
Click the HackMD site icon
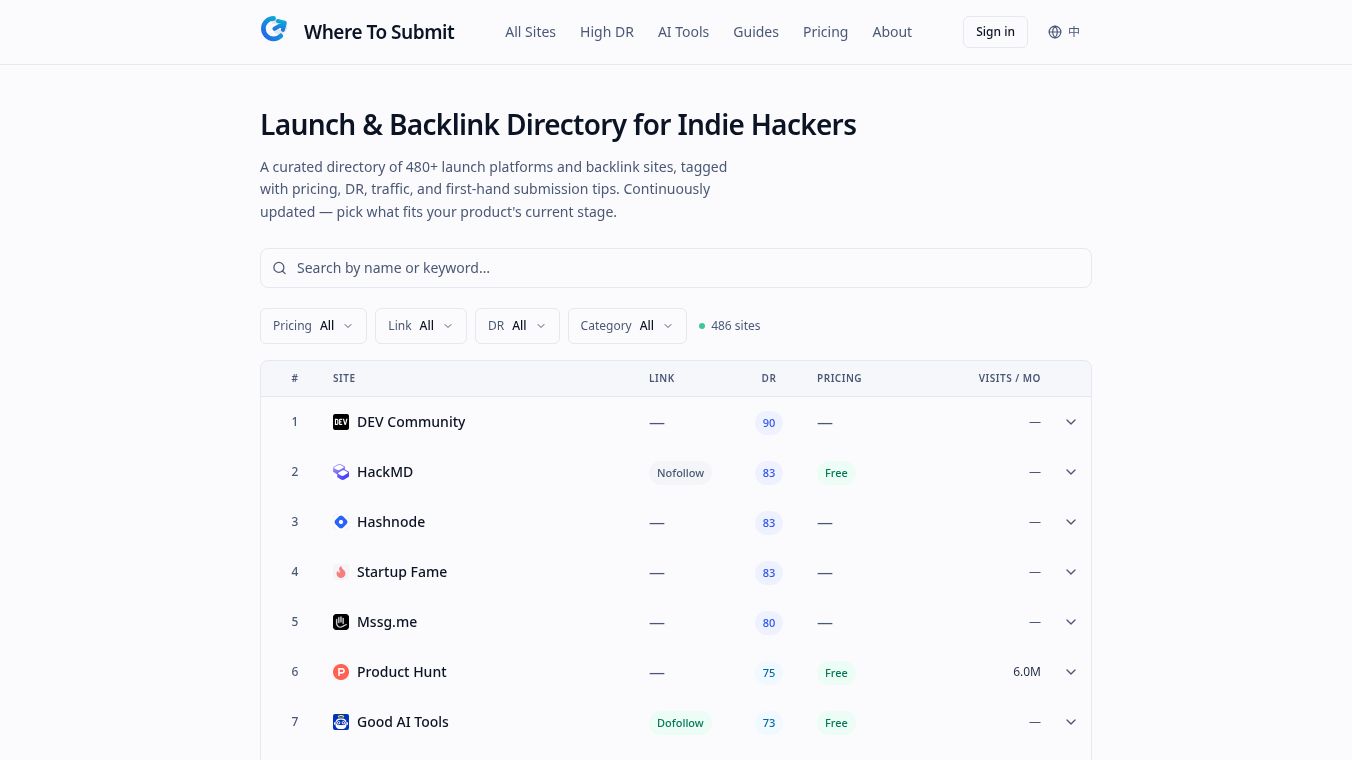(341, 472)
